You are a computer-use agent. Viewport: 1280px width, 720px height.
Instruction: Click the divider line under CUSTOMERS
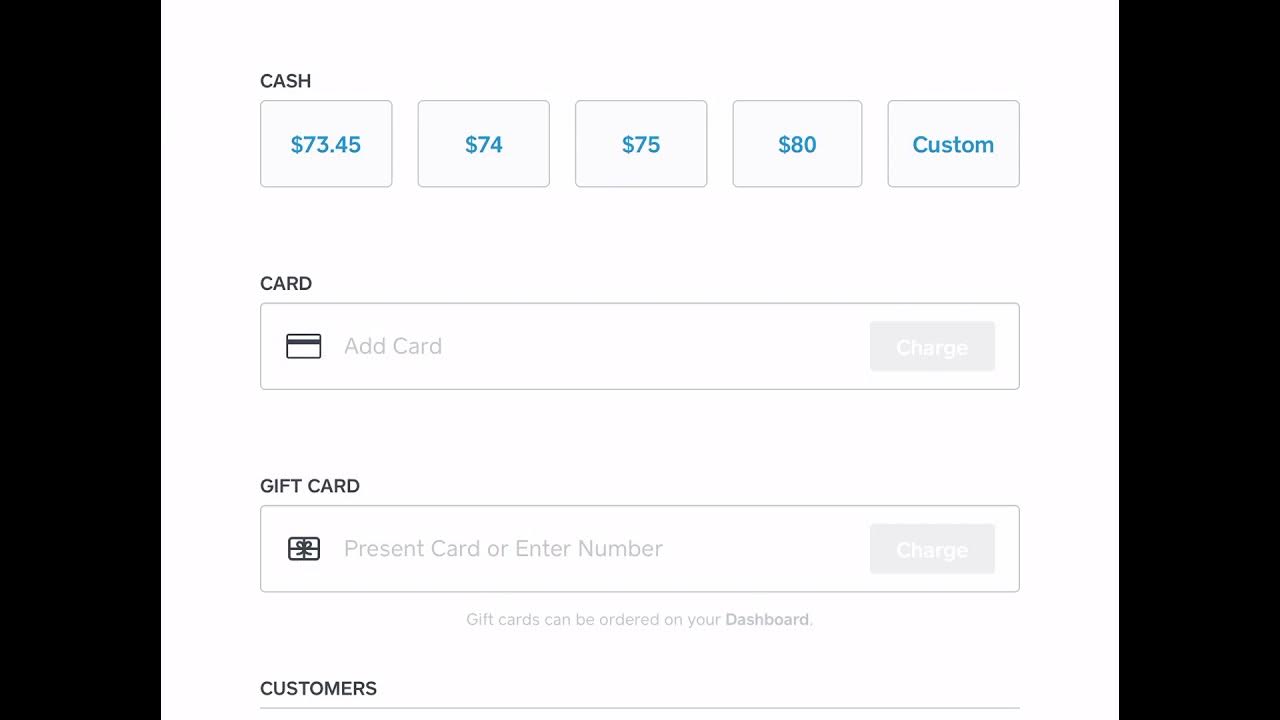point(640,708)
